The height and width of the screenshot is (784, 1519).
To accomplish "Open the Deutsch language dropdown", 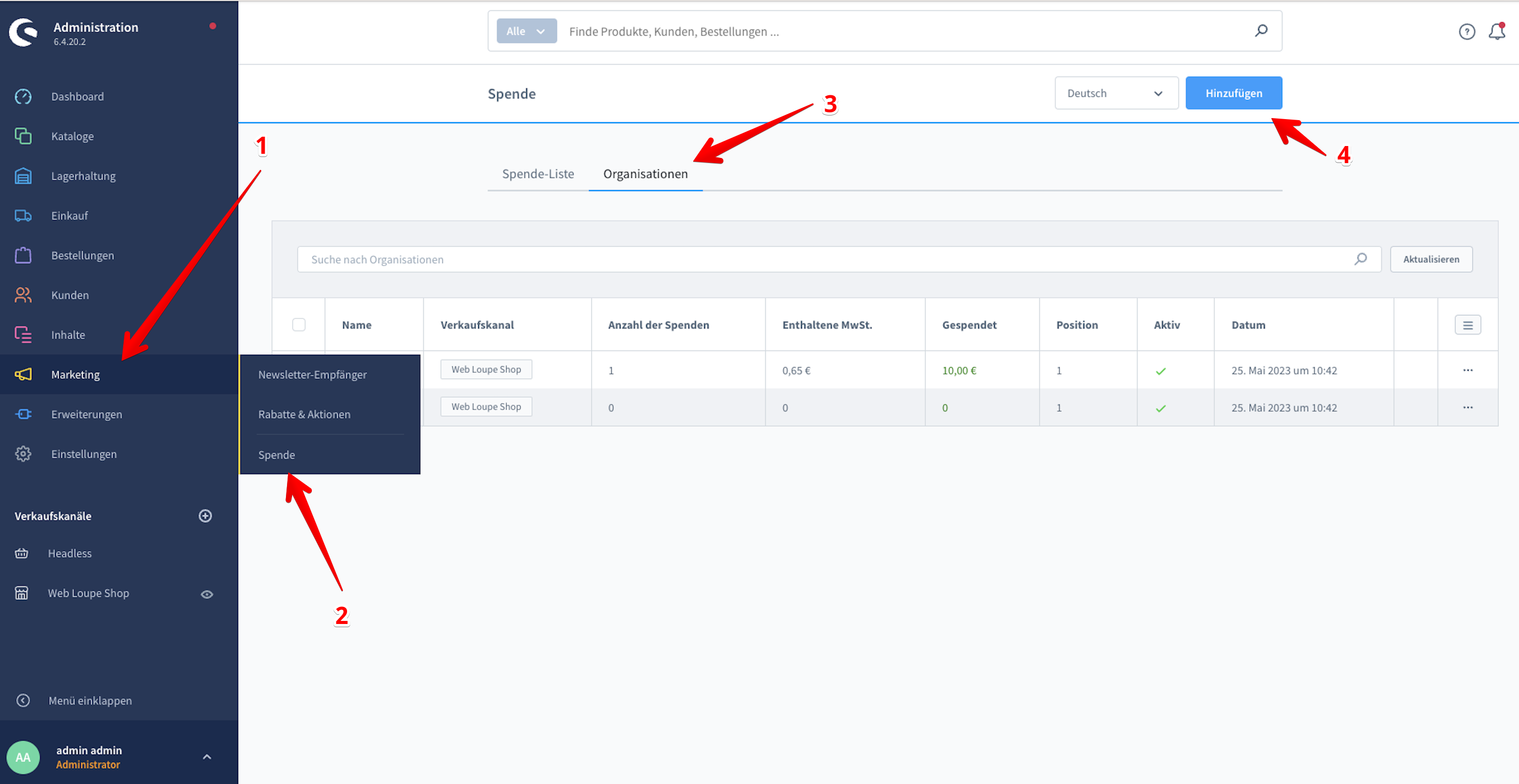I will (1115, 93).
